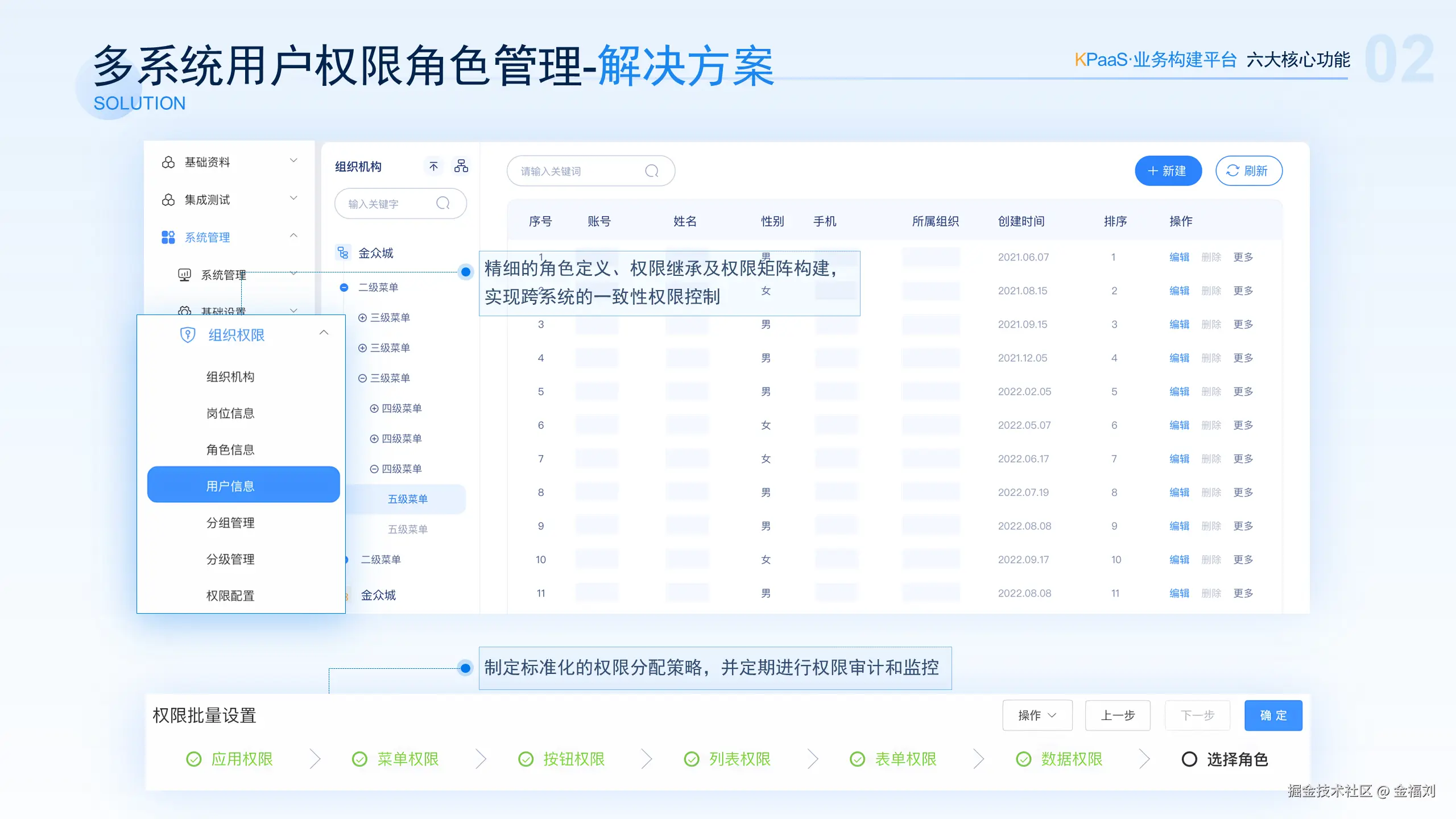The width and height of the screenshot is (1456, 819).
Task: Click the hierarchy icon beside 金众城 node
Action: point(343,253)
